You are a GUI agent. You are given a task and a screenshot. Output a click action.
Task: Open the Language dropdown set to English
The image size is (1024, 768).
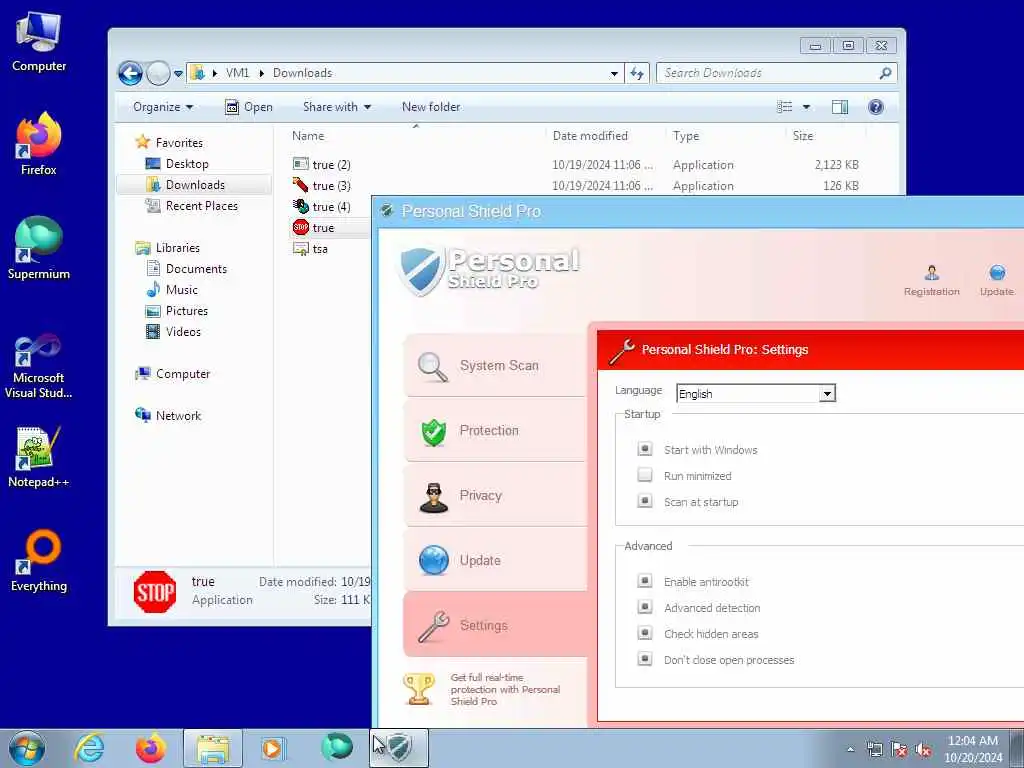(756, 394)
